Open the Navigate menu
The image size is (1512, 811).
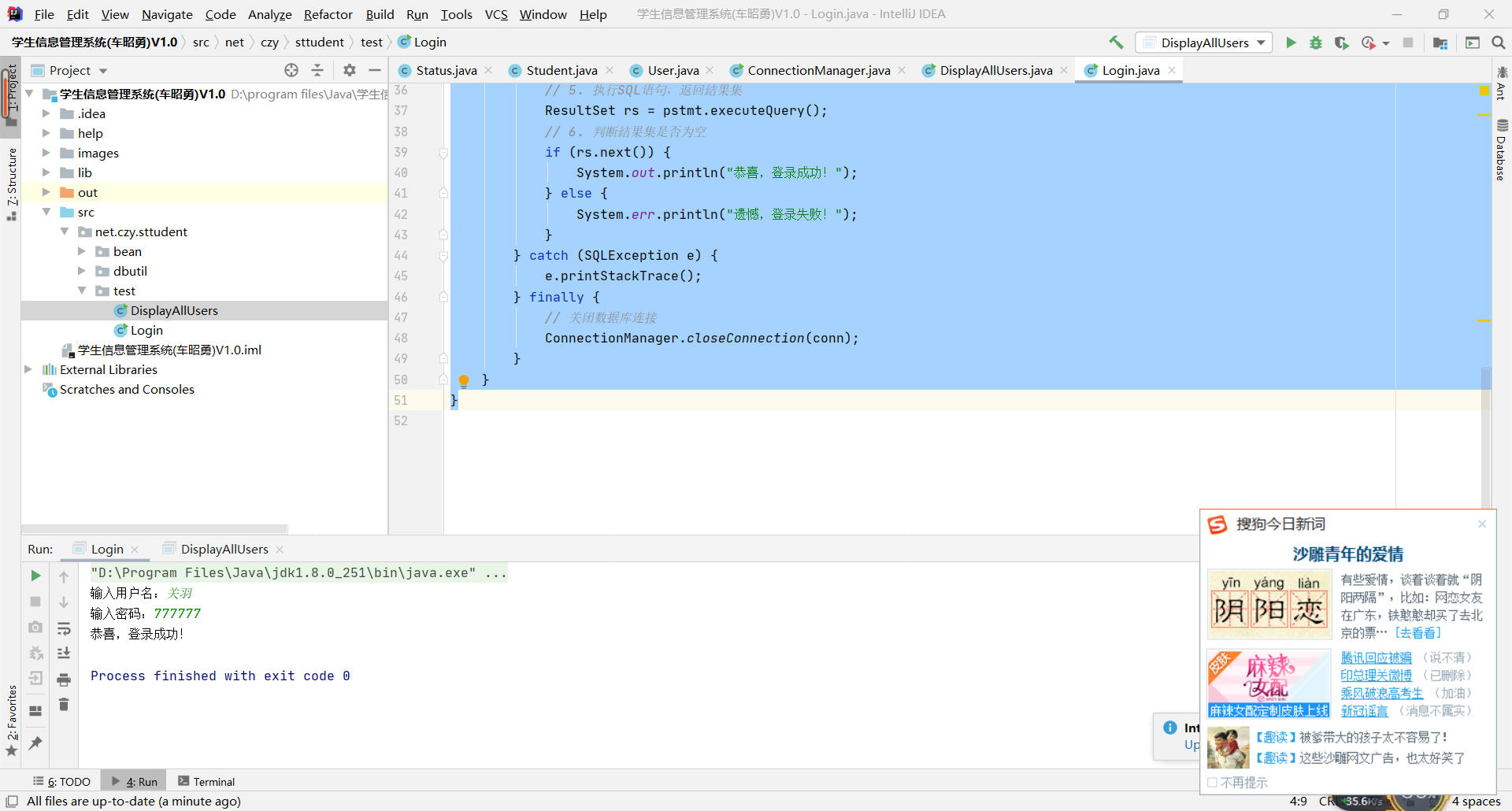coord(167,14)
